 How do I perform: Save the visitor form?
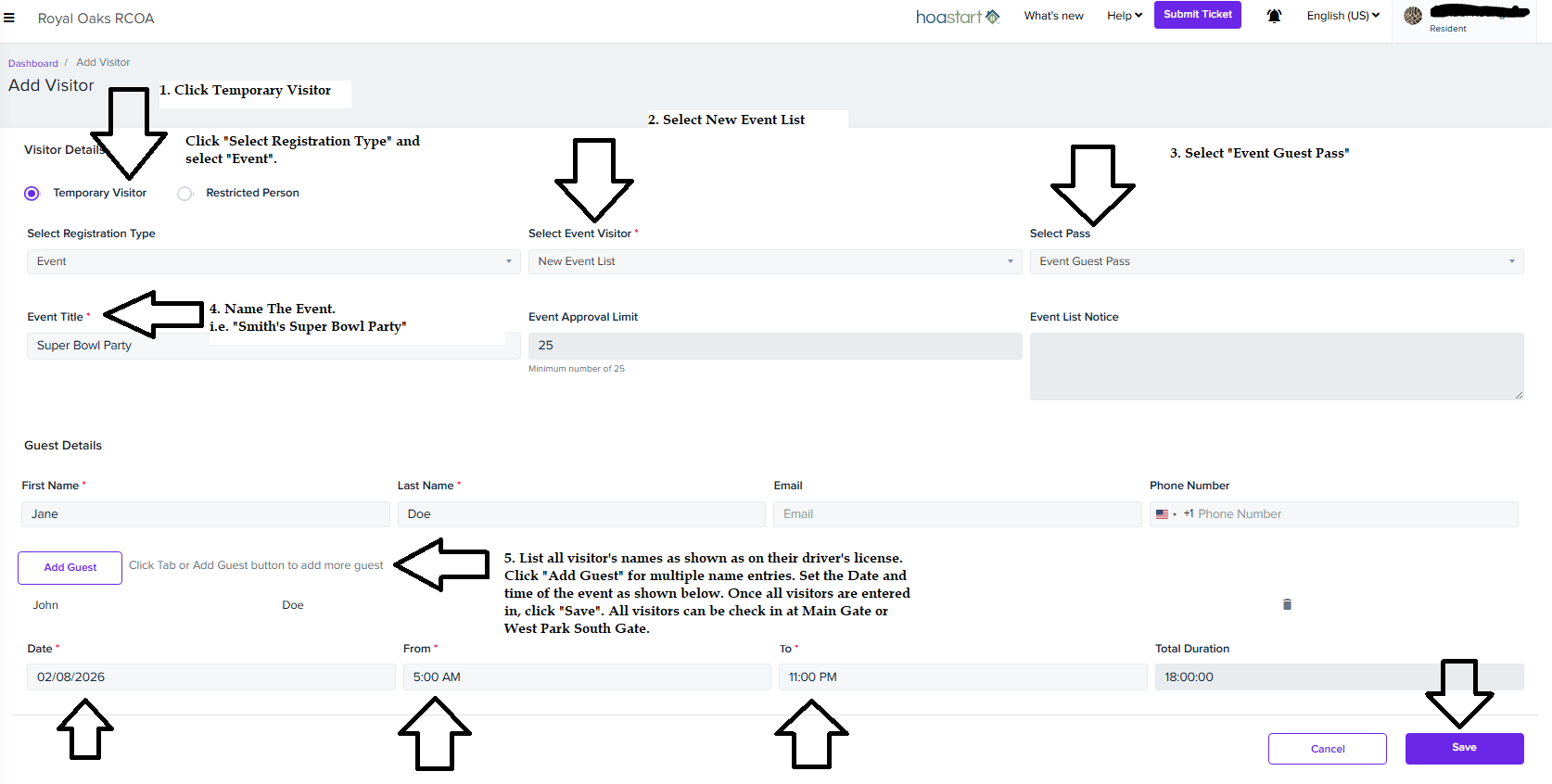tap(1464, 748)
